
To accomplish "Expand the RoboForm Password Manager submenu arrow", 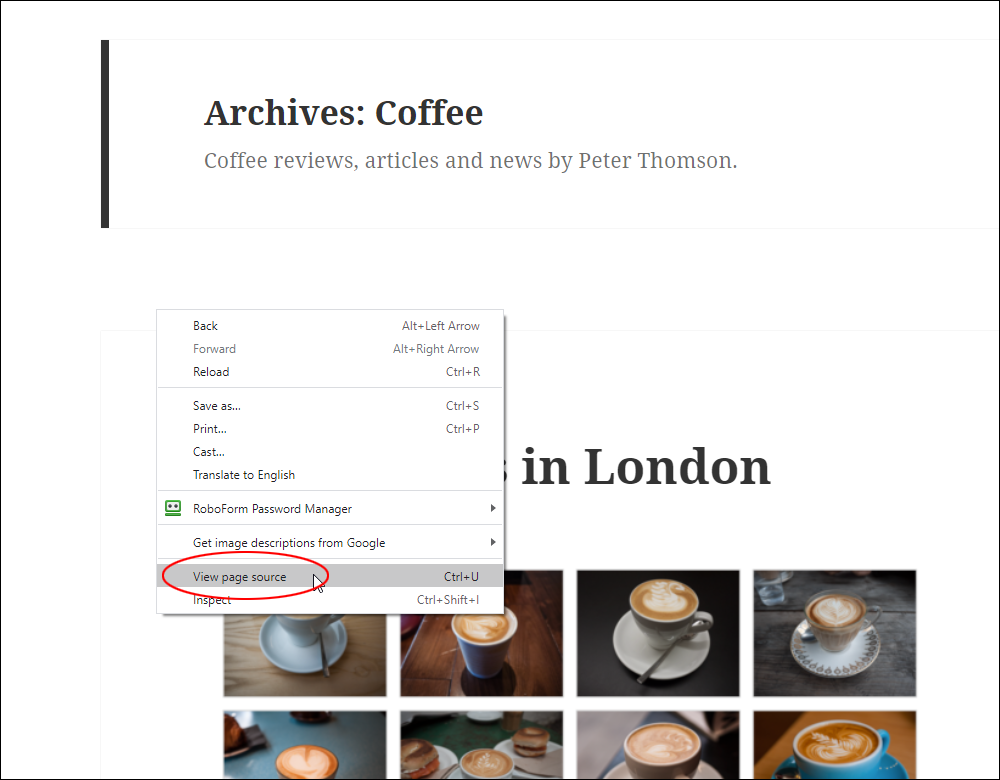I will tap(492, 508).
